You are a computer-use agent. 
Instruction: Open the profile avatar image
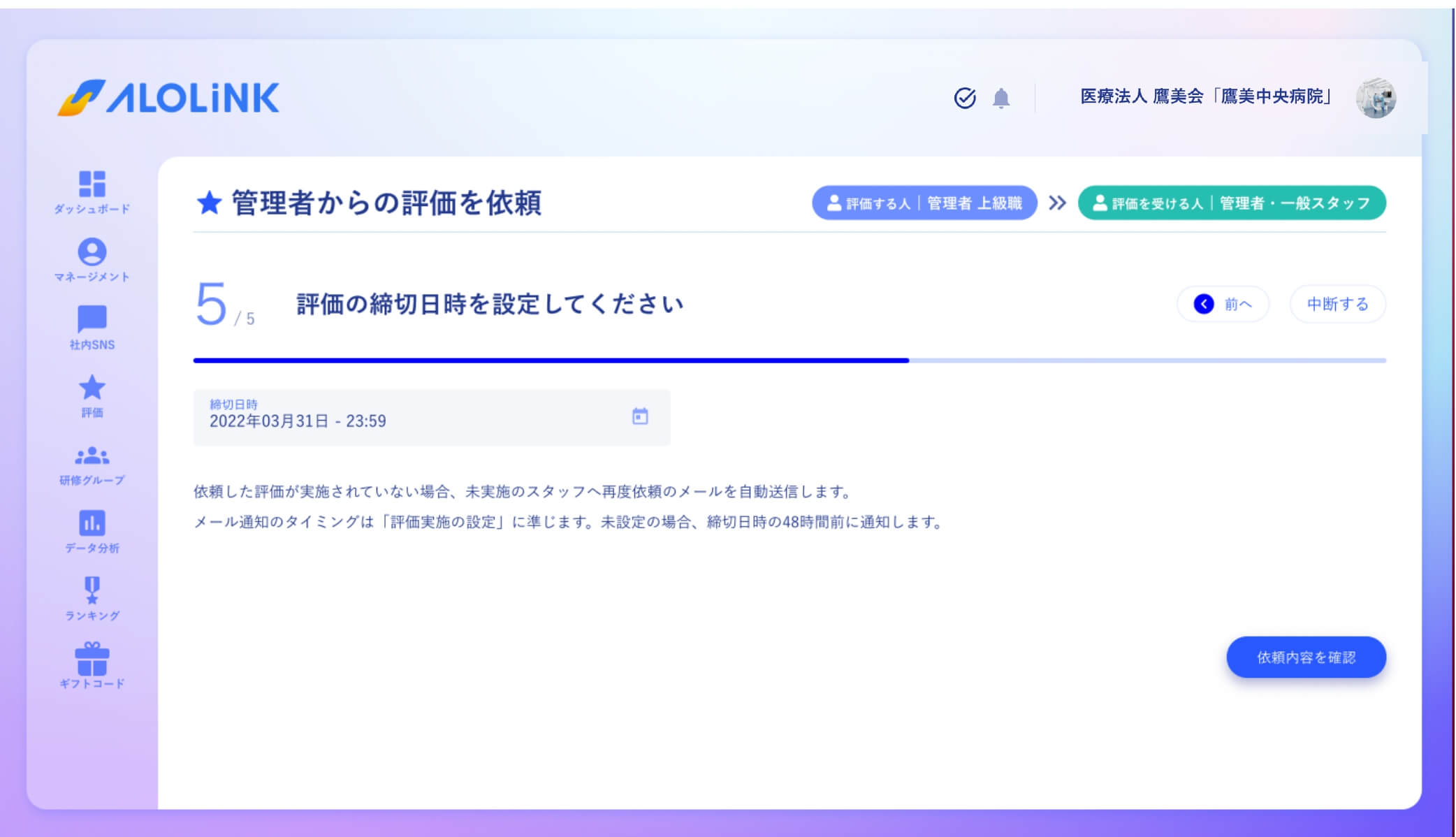1376,98
